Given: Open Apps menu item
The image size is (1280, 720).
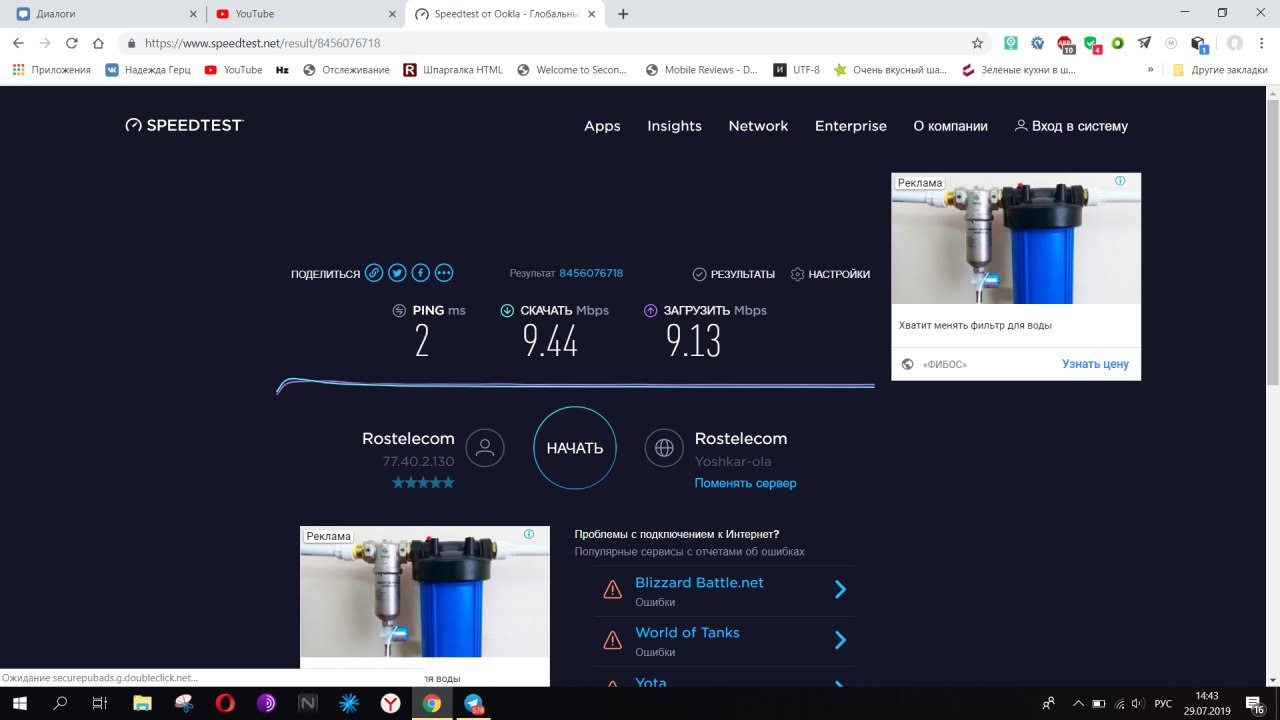Looking at the screenshot, I should (602, 126).
